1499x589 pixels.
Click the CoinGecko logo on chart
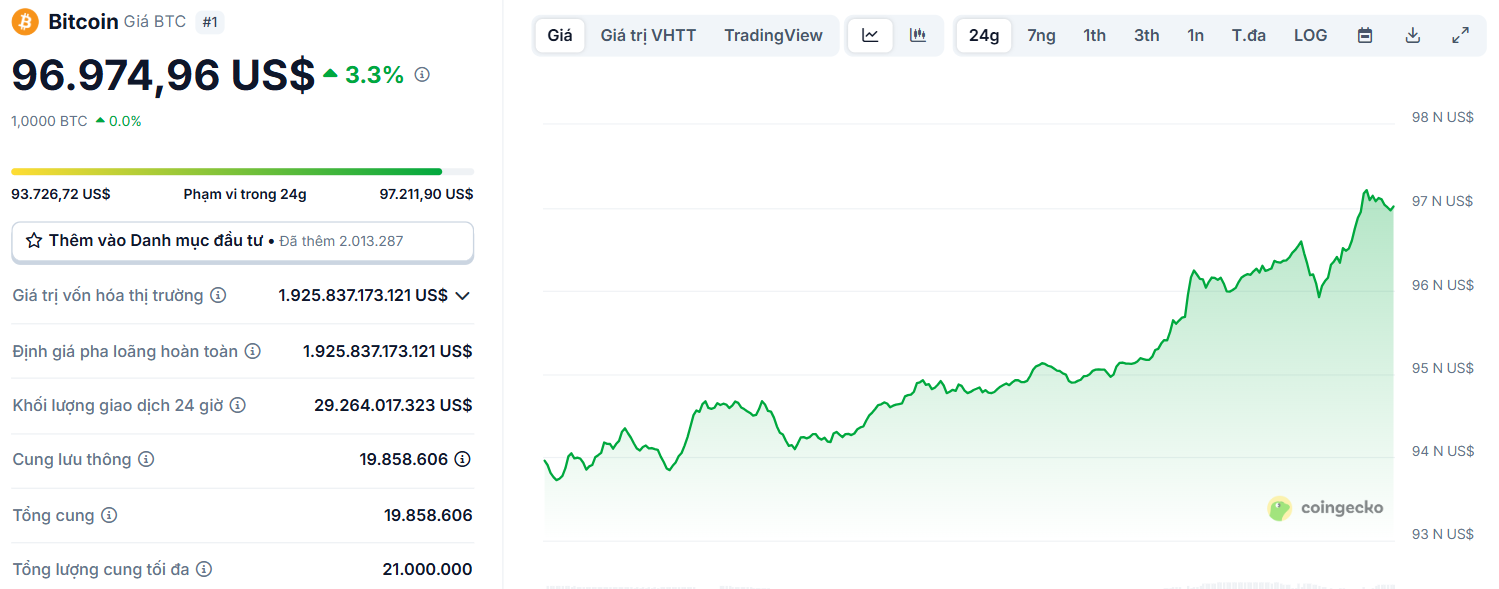click(x=1325, y=508)
